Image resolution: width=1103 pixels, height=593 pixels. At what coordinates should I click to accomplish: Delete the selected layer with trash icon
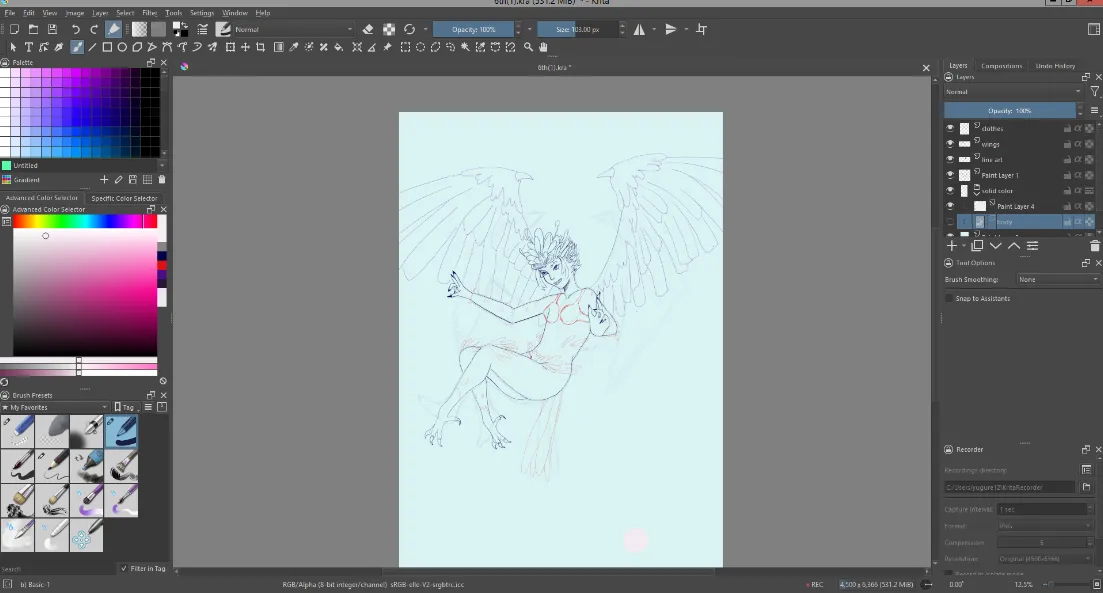point(1095,246)
